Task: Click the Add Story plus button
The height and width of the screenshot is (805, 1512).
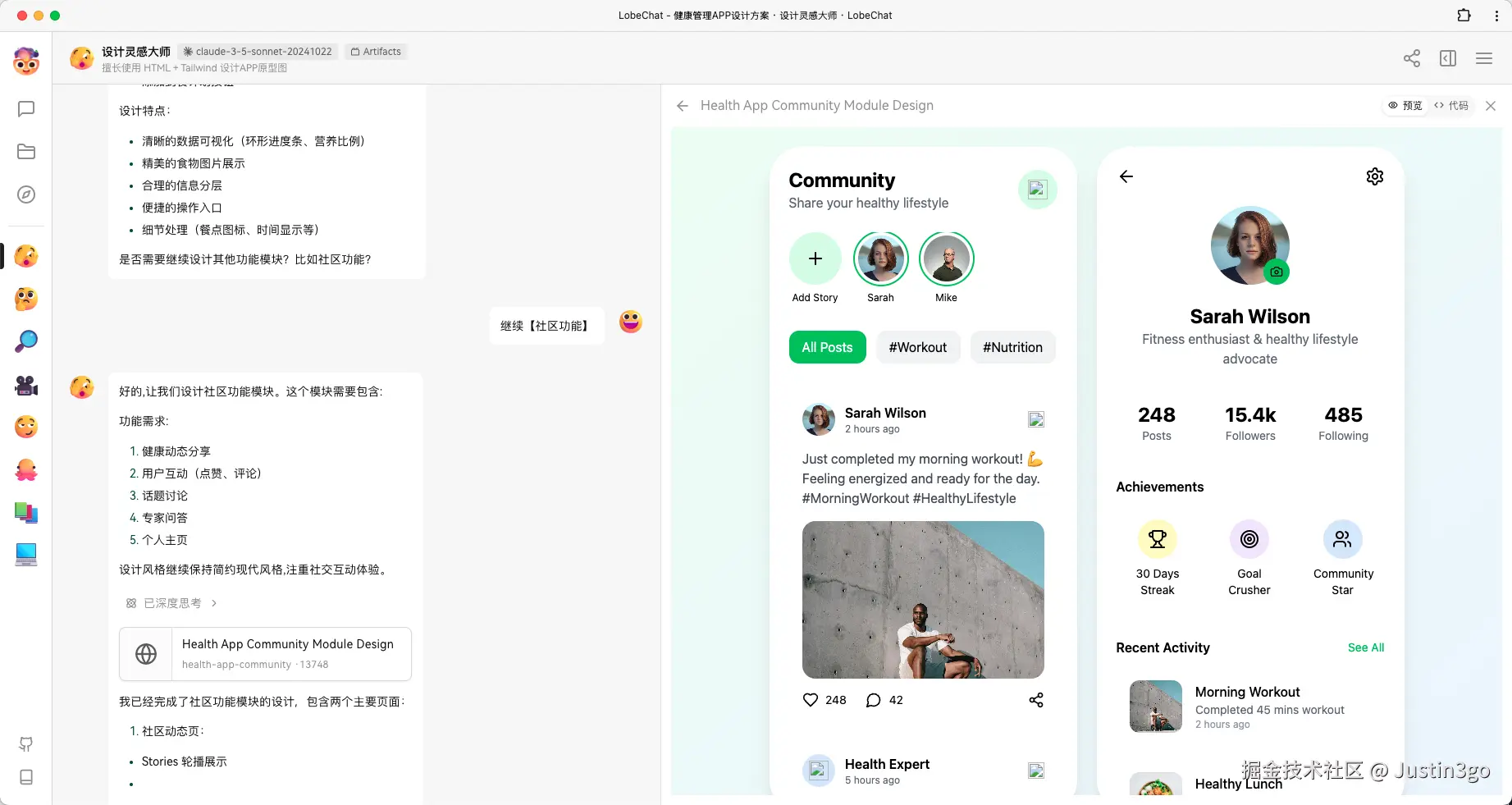Action: pos(815,258)
